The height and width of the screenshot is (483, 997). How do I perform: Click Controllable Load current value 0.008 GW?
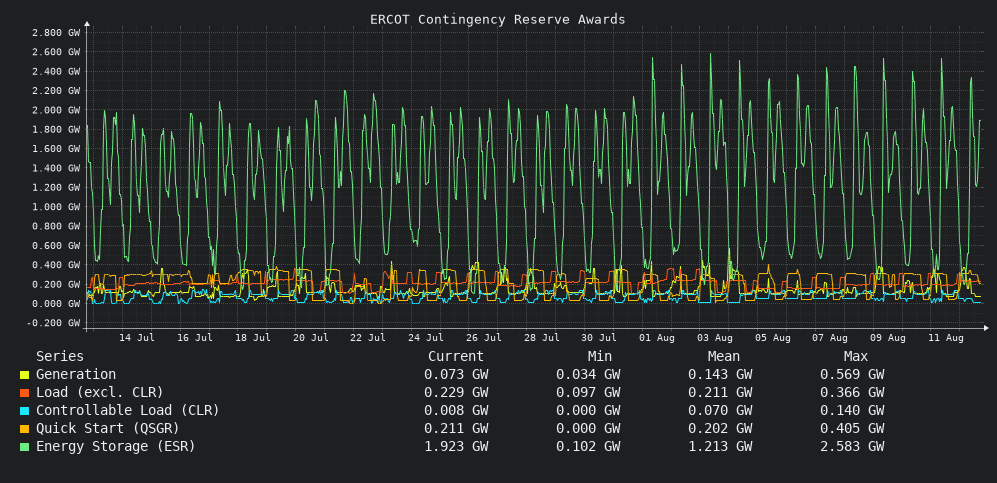[456, 411]
